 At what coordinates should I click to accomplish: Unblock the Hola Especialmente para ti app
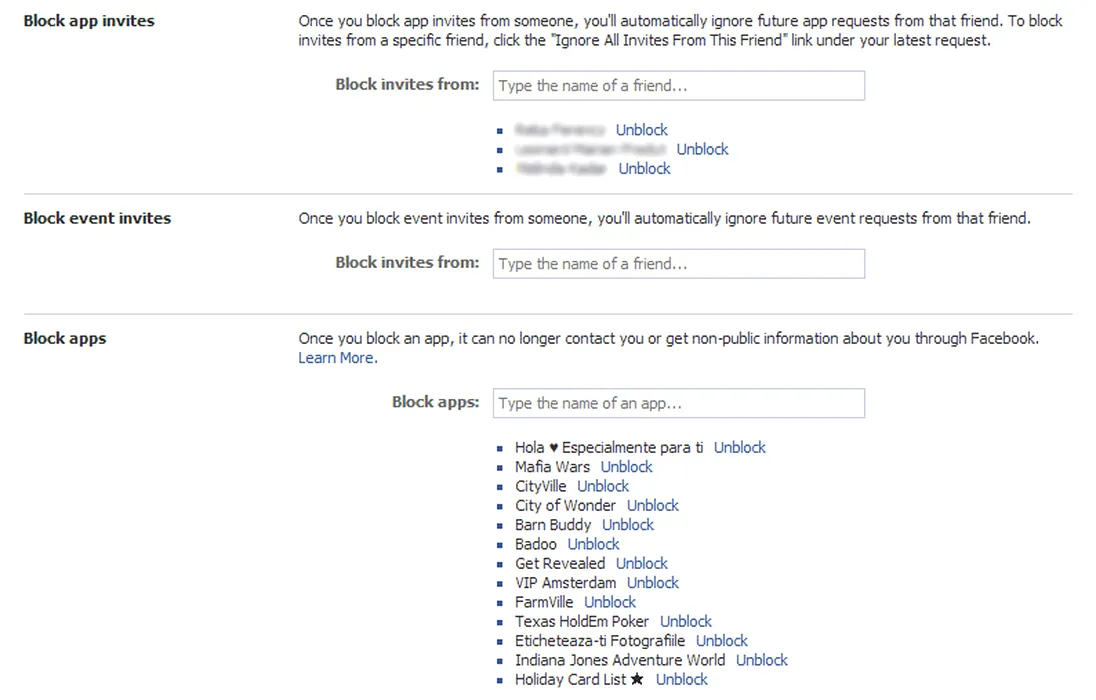coord(739,448)
